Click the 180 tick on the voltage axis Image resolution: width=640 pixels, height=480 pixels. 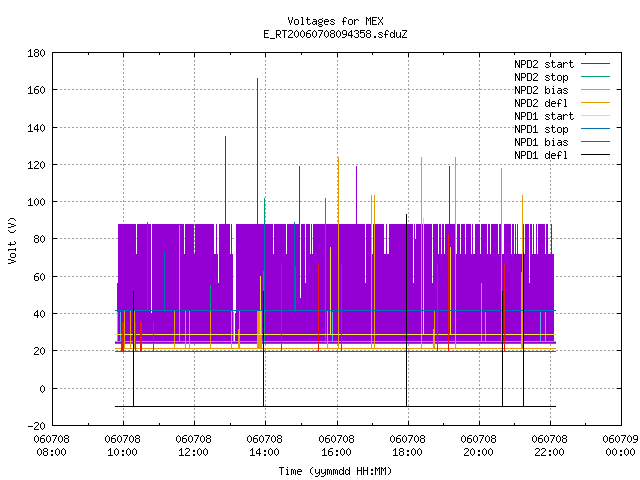[x=36, y=53]
